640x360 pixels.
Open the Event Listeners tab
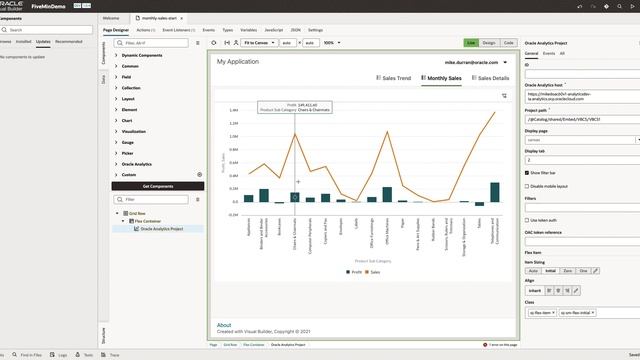[178, 30]
